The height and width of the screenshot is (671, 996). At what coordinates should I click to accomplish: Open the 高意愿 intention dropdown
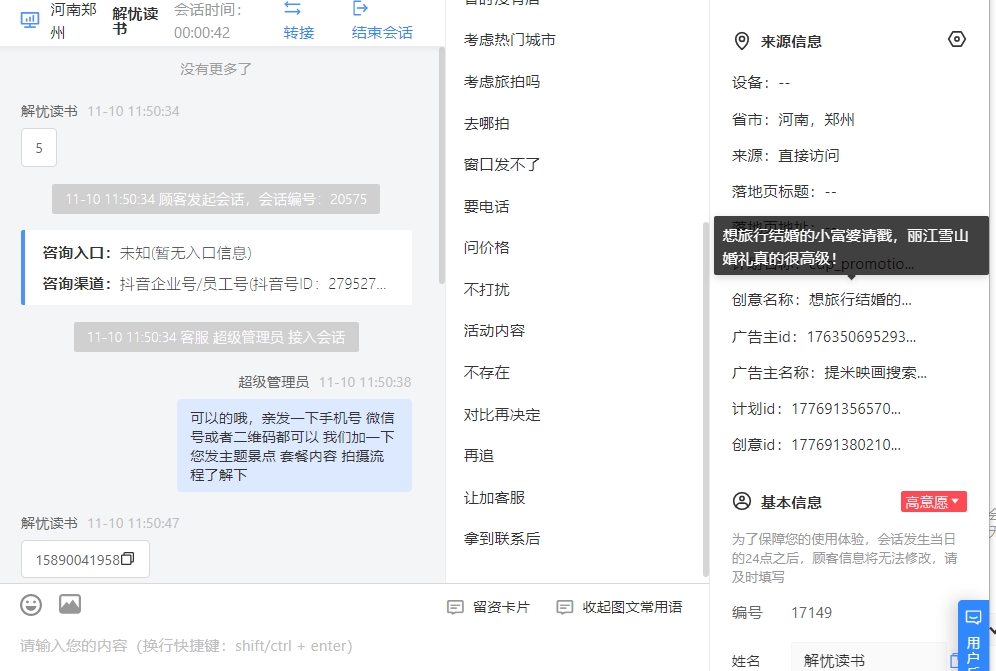pyautogui.click(x=933, y=502)
